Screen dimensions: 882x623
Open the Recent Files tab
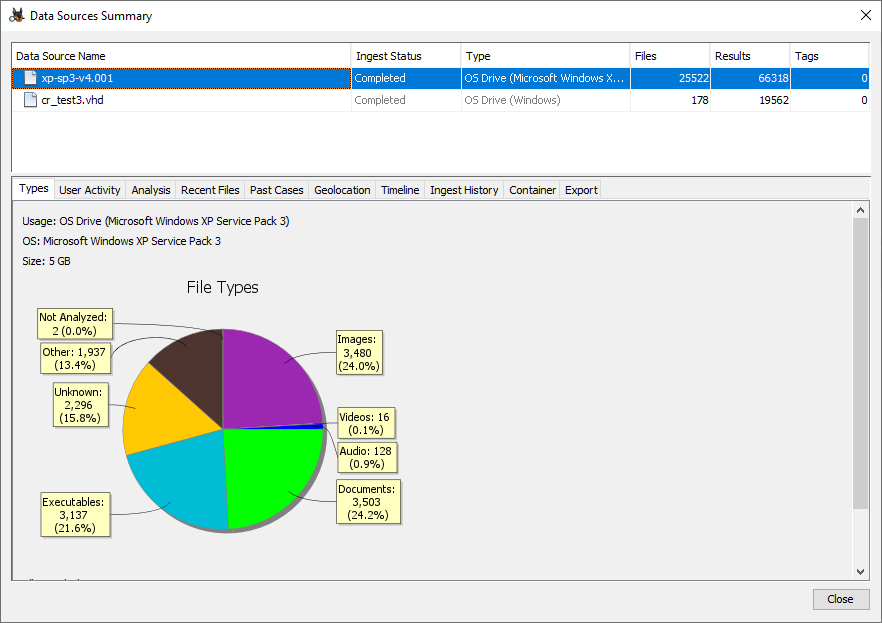coord(210,190)
